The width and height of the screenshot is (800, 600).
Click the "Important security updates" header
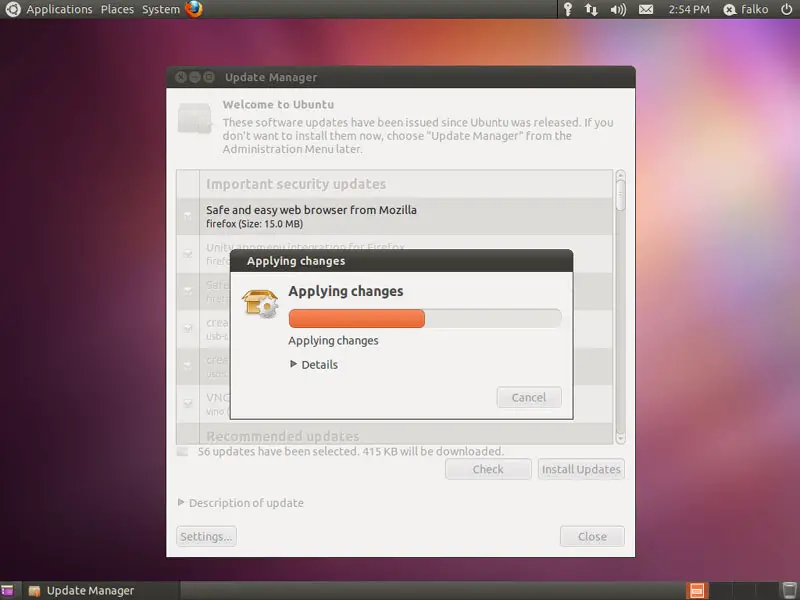pyautogui.click(x=296, y=184)
